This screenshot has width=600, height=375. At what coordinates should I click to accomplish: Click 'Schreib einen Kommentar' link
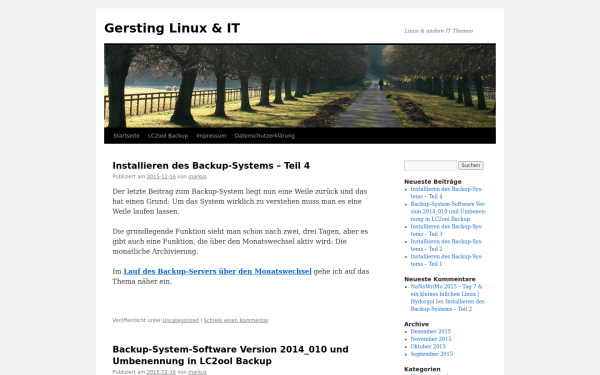pyautogui.click(x=236, y=320)
